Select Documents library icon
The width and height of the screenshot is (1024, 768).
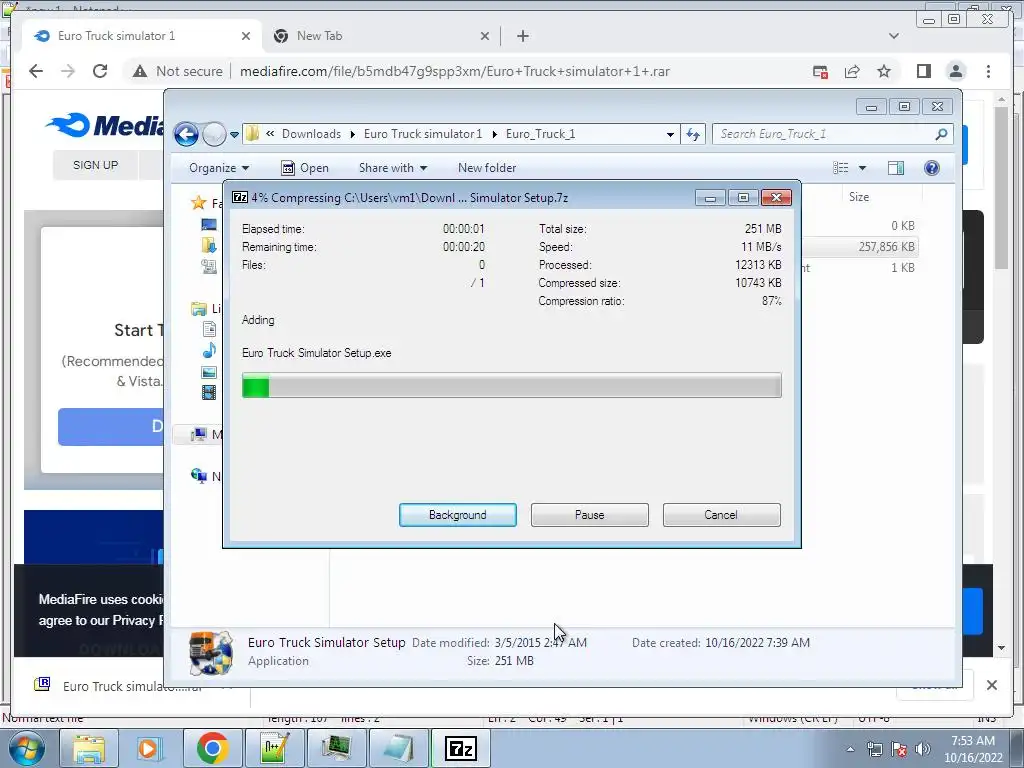click(209, 329)
